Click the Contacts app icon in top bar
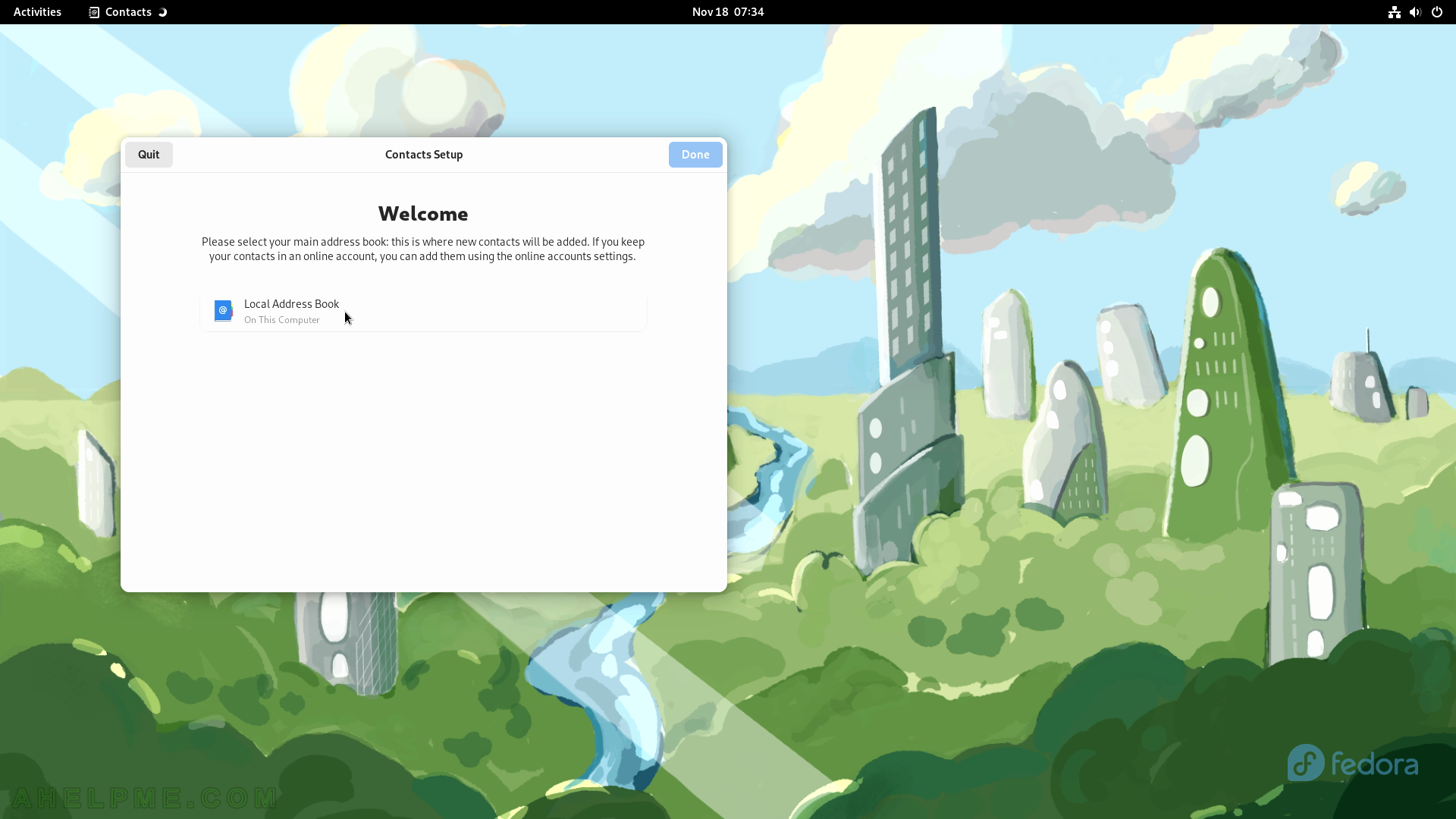Viewport: 1456px width, 819px height. 94,12
